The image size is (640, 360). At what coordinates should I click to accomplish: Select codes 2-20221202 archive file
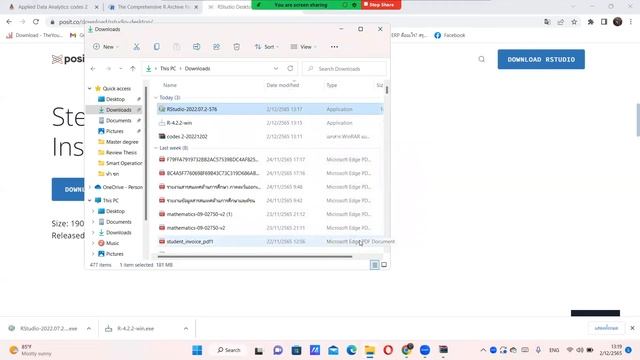[x=270, y=136]
